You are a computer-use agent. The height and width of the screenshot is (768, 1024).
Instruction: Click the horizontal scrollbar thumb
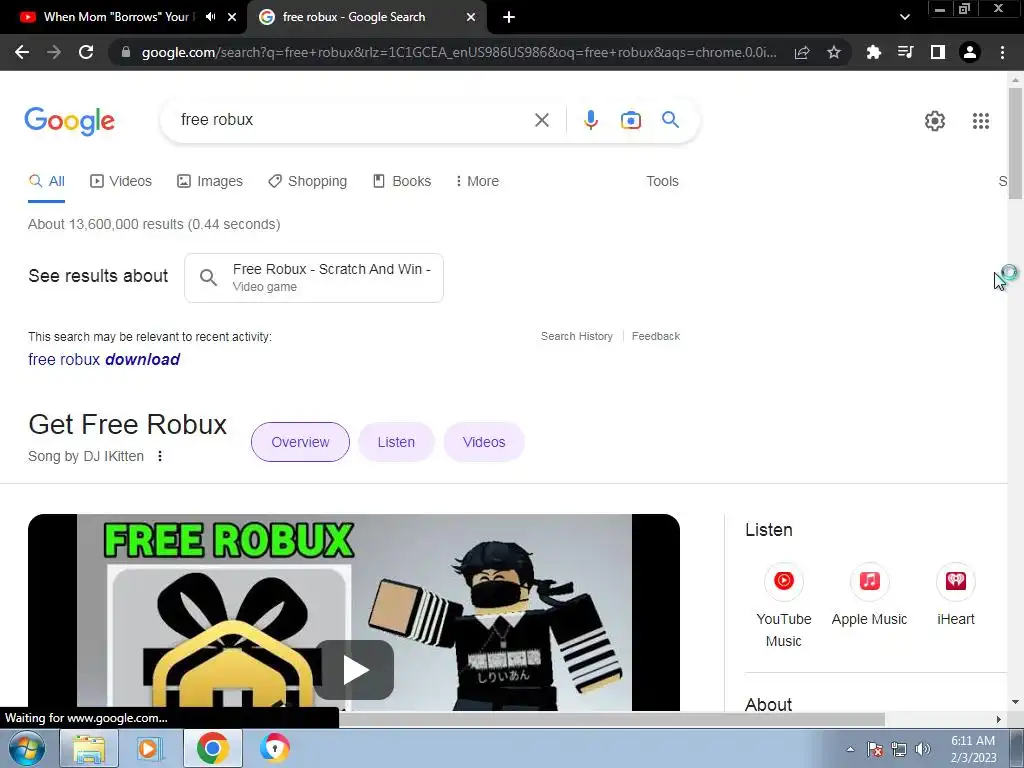[611, 719]
